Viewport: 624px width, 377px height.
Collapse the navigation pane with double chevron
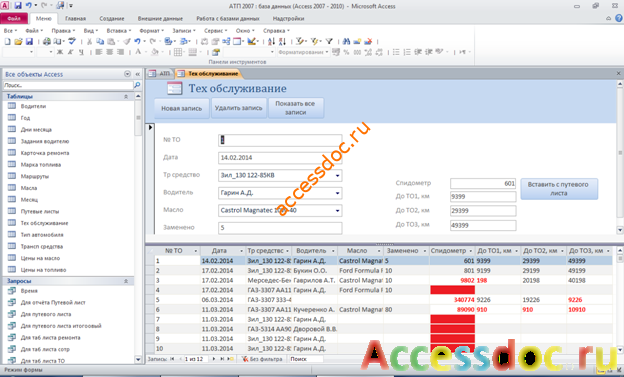pos(137,74)
